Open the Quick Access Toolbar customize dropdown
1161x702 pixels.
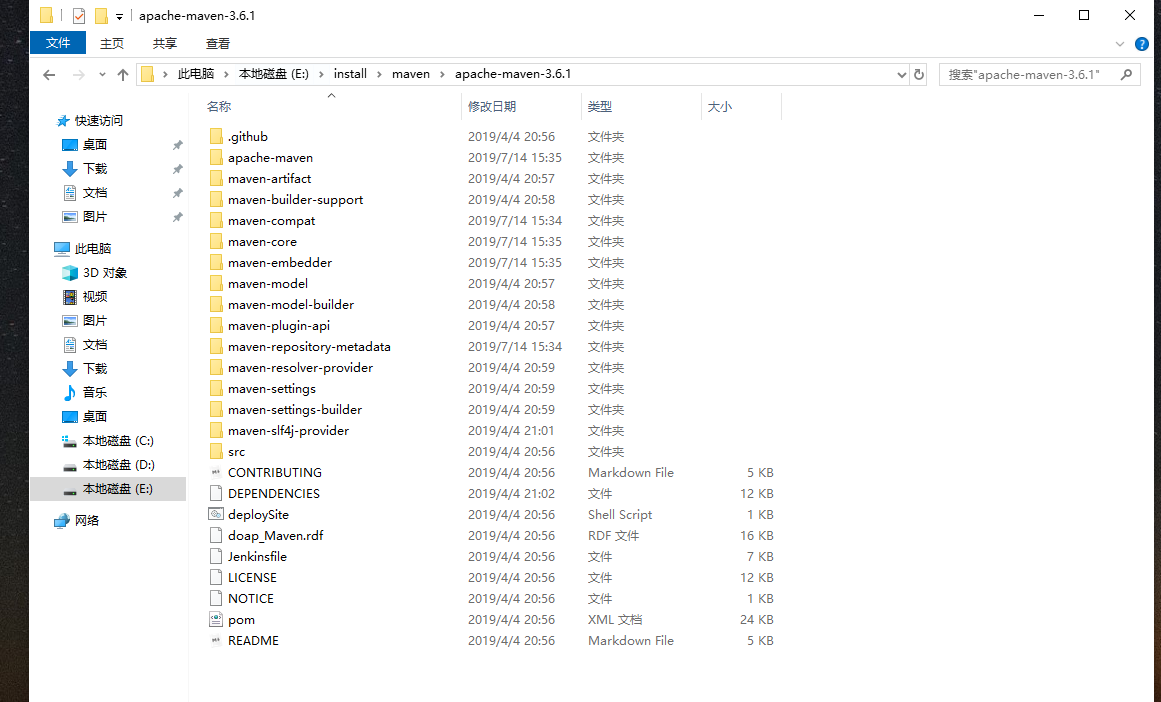[119, 16]
